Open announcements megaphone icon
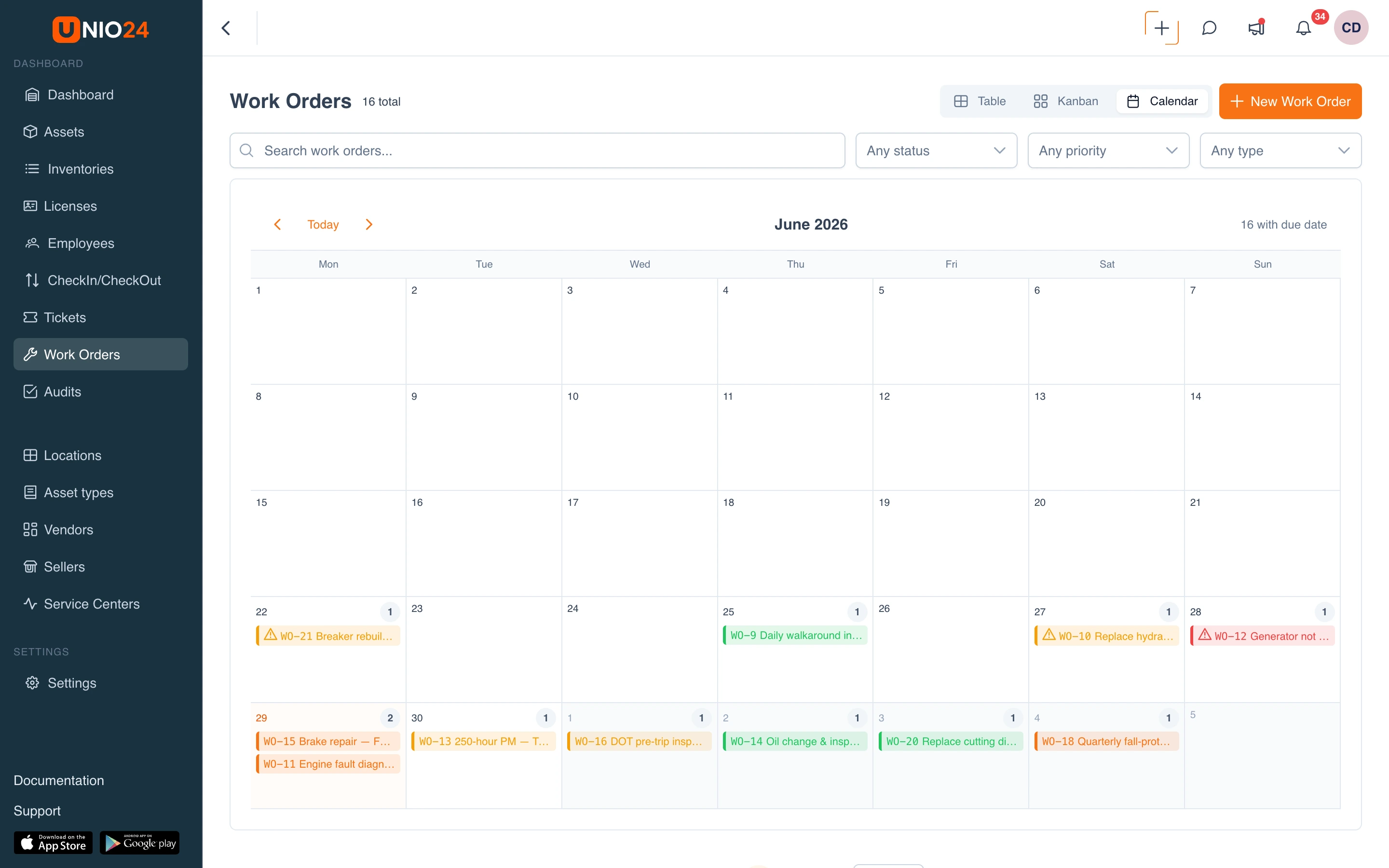The height and width of the screenshot is (868, 1389). (x=1256, y=28)
